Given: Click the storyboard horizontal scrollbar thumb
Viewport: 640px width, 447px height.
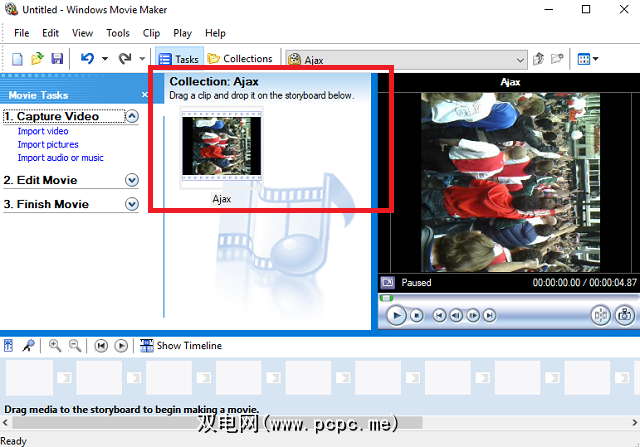Looking at the screenshot, I should (217, 423).
